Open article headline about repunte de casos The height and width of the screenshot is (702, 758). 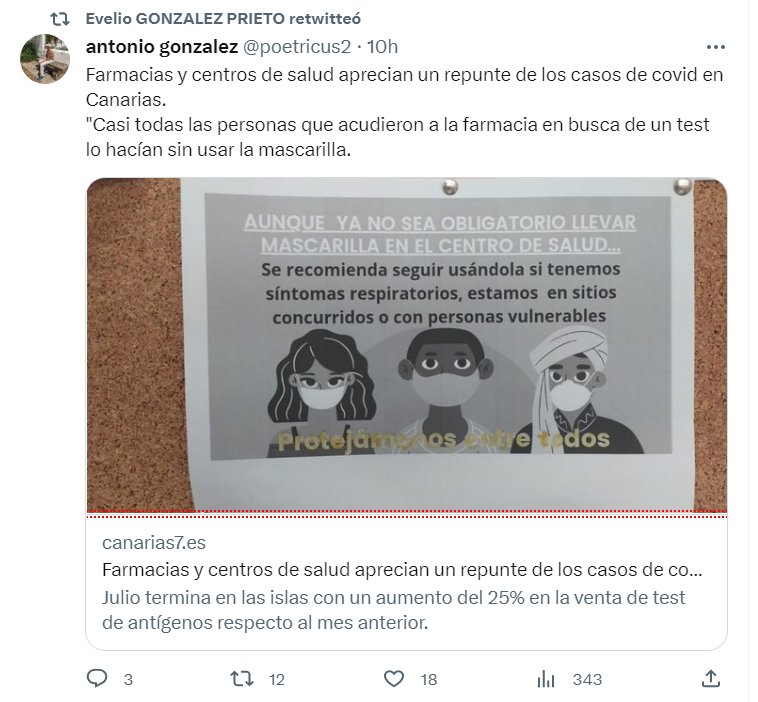coord(402,570)
